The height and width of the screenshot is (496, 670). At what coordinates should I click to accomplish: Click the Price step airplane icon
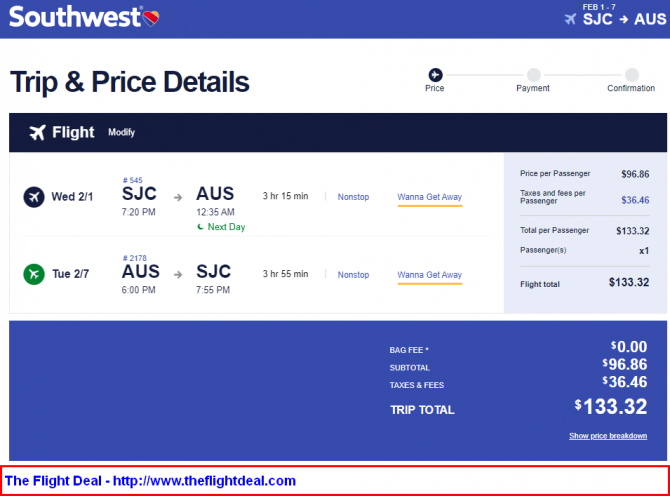435,75
